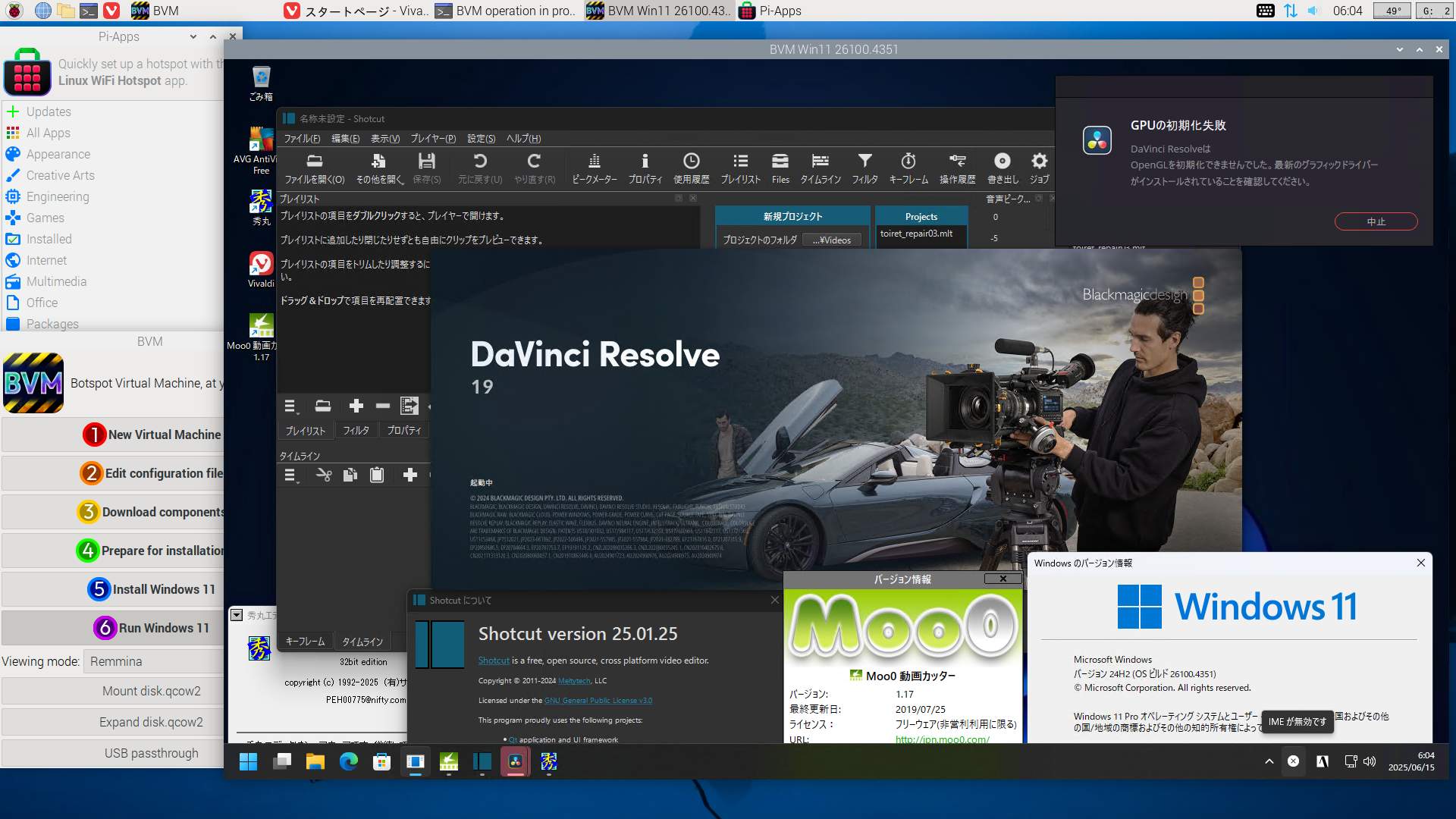Open the プレイヤー(P) menu in Shotcut

433,139
